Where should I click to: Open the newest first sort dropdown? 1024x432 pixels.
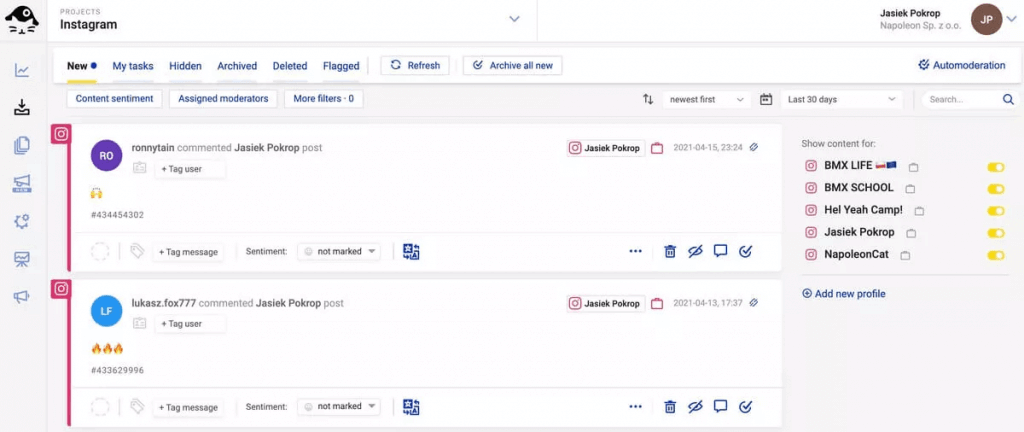(x=706, y=99)
